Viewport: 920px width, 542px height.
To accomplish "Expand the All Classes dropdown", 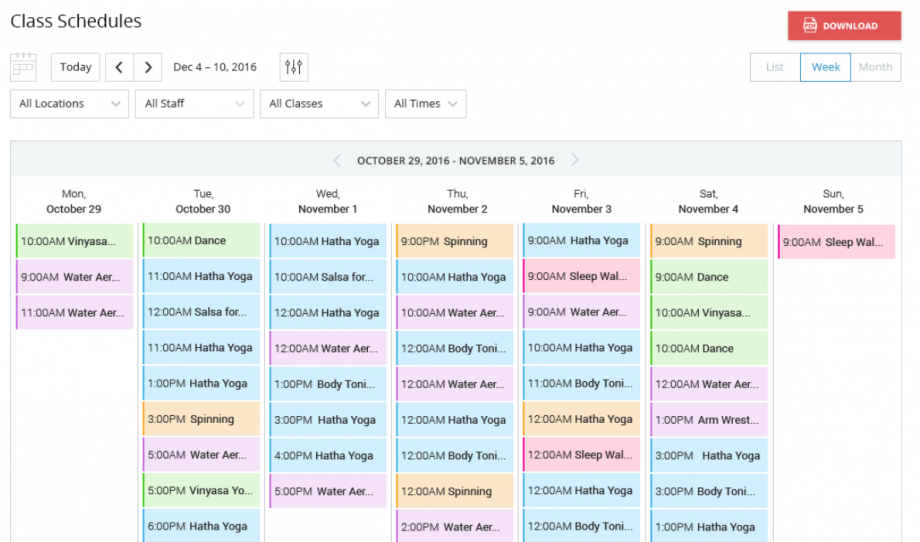I will 319,104.
